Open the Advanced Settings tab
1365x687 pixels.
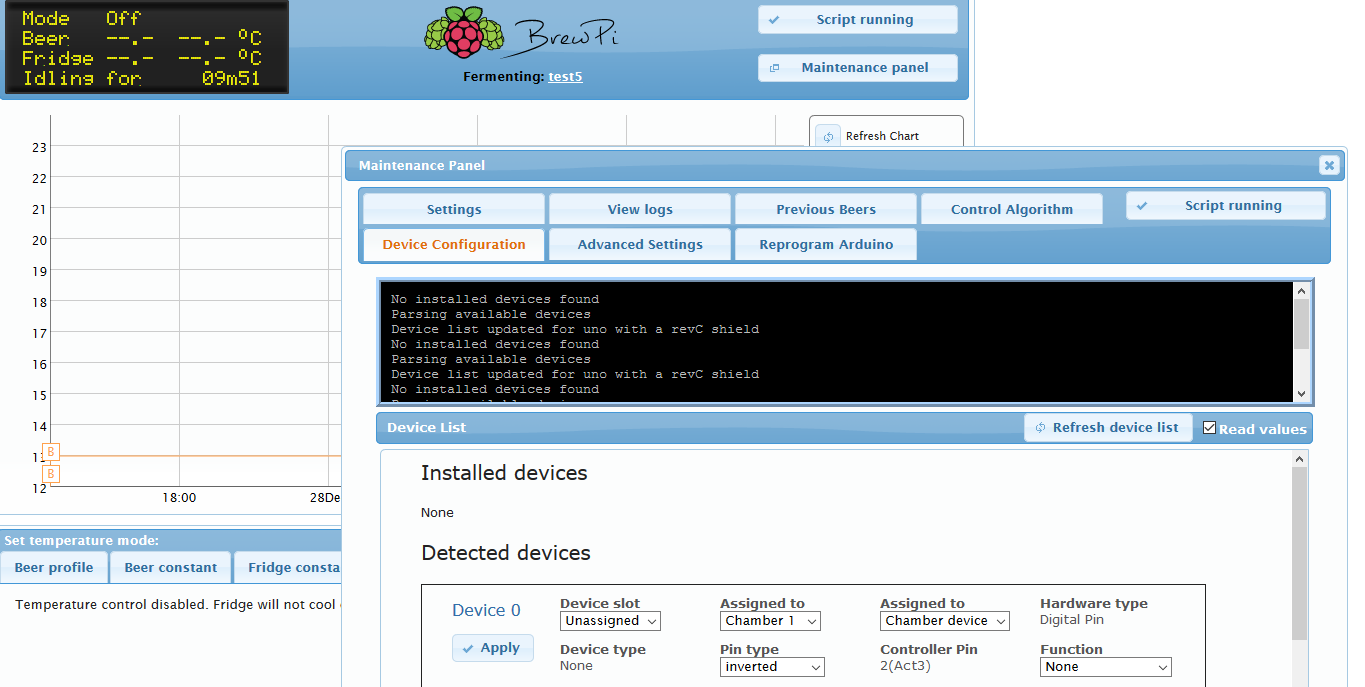click(640, 245)
